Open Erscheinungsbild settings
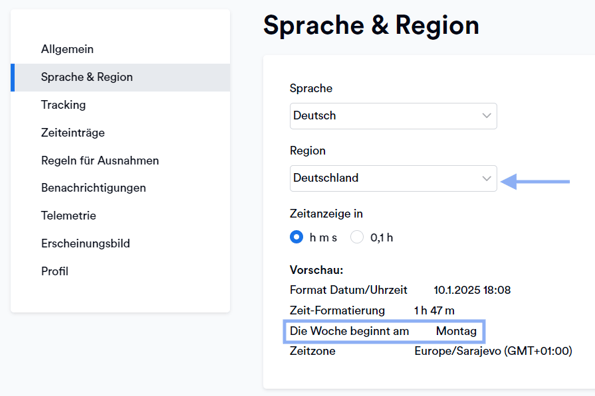595x396 pixels. click(x=85, y=244)
